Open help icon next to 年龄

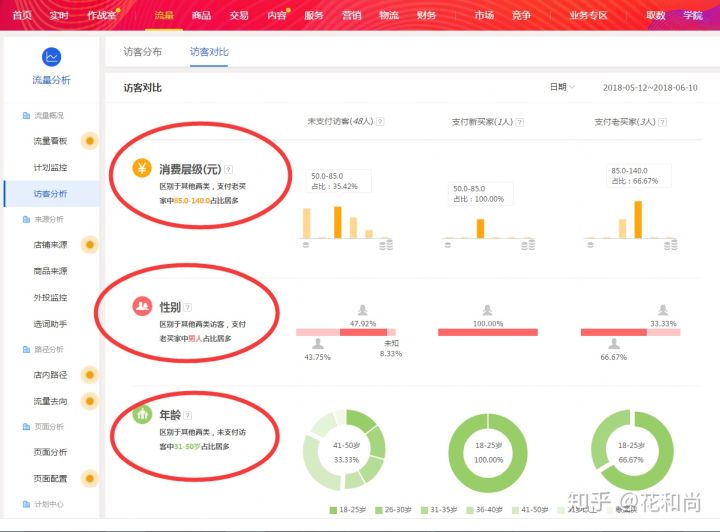point(188,415)
